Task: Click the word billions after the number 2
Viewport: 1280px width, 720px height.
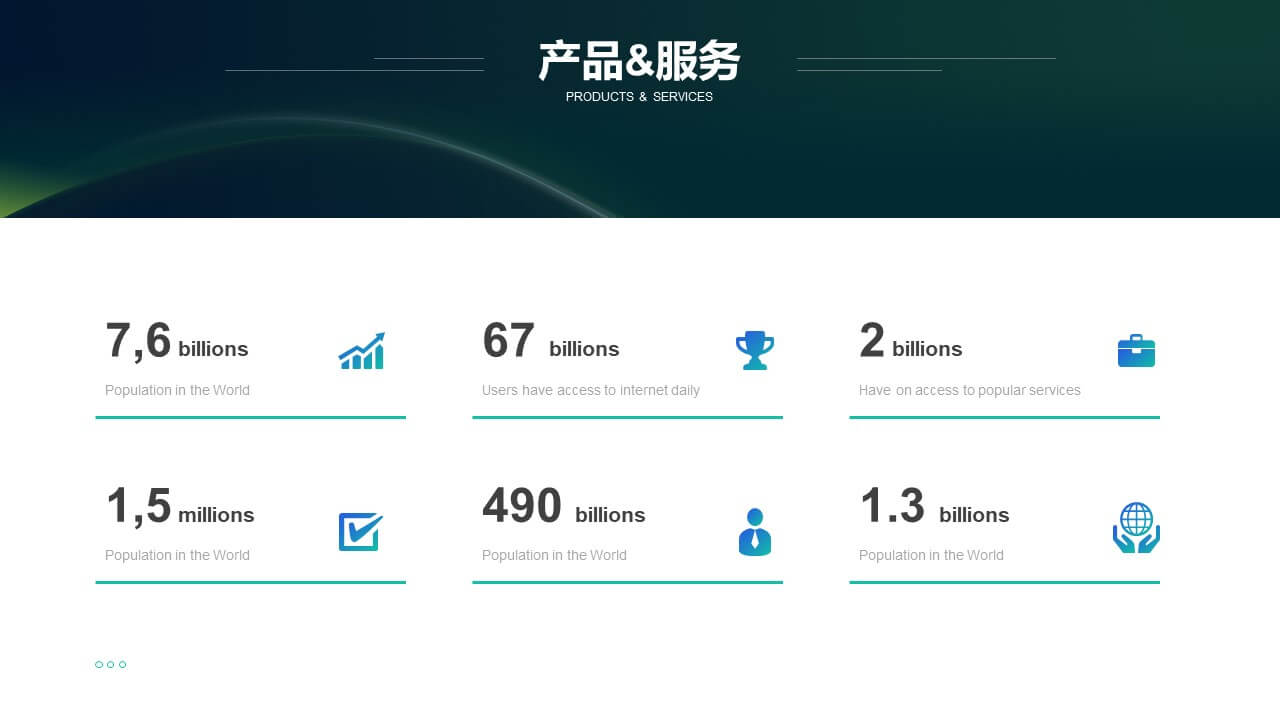Action: 927,349
